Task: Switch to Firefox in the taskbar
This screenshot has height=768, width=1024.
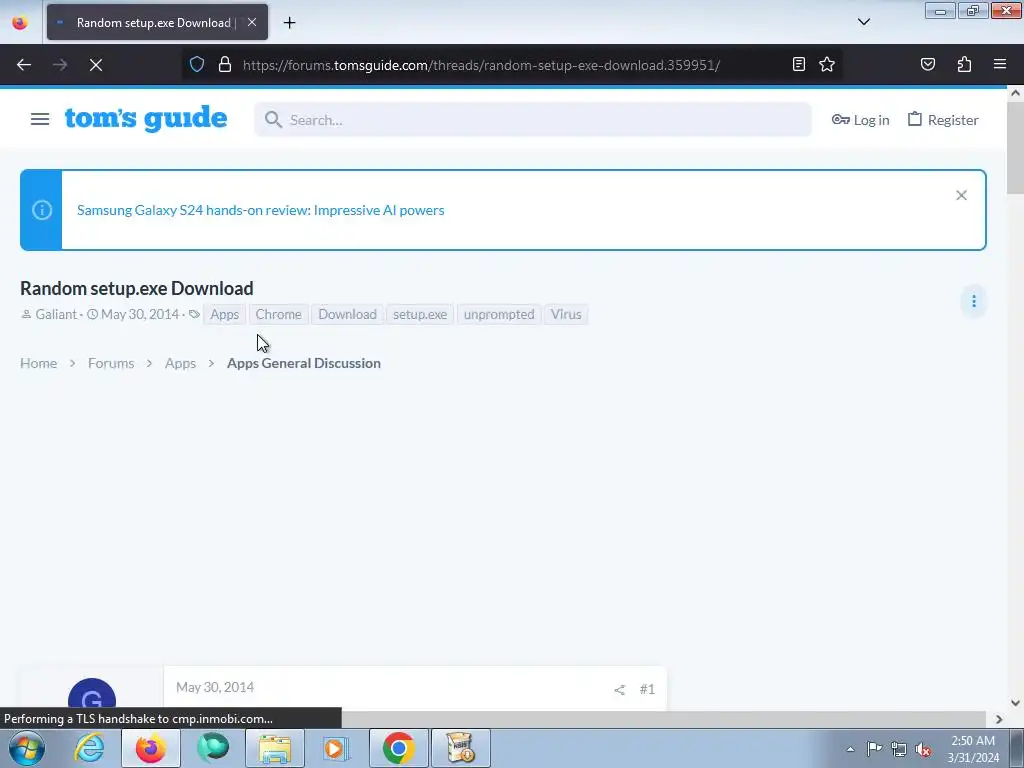Action: (150, 748)
